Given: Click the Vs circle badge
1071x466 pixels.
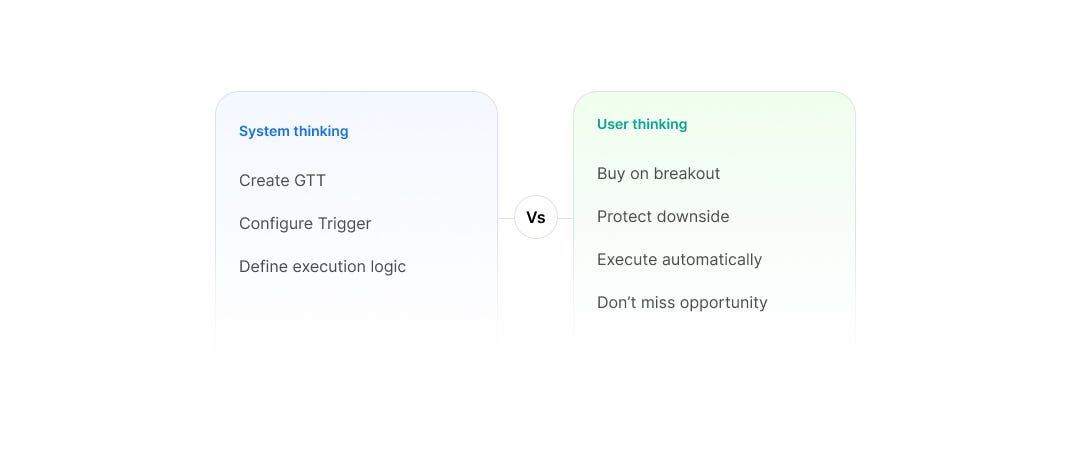Looking at the screenshot, I should click(x=536, y=217).
